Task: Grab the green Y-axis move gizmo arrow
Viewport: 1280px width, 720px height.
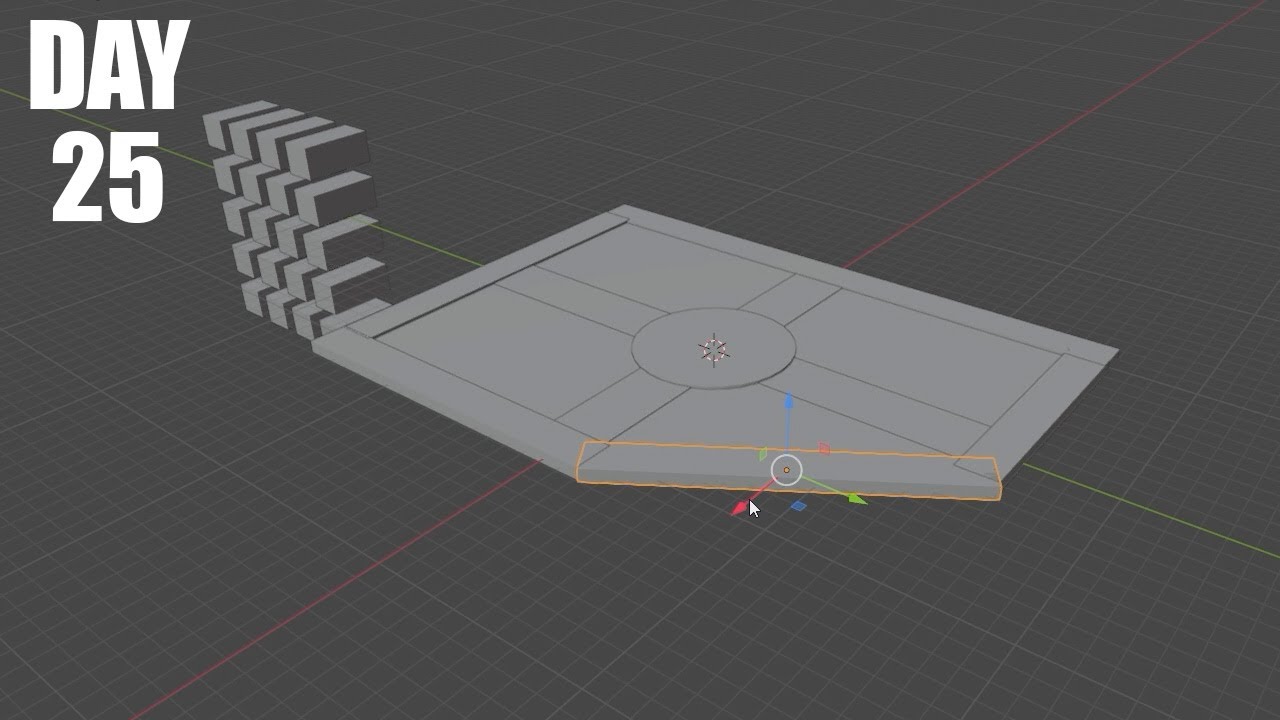Action: coord(857,498)
